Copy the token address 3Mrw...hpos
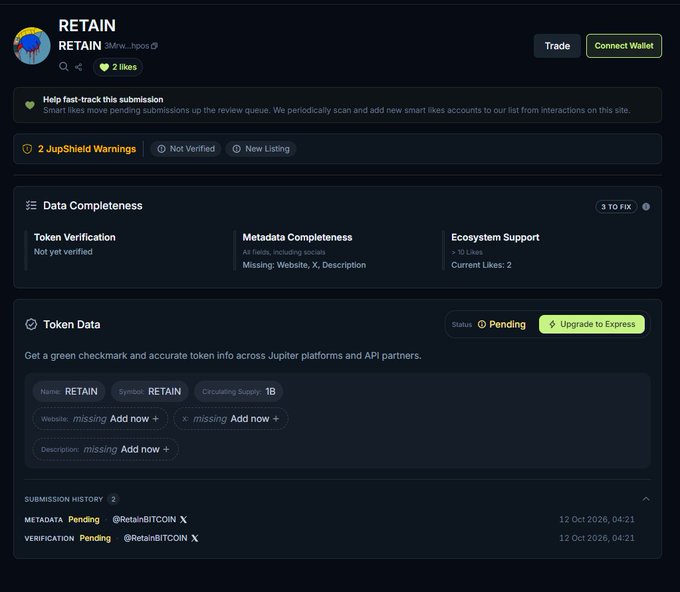Viewport: 680px width, 592px height. coord(154,46)
